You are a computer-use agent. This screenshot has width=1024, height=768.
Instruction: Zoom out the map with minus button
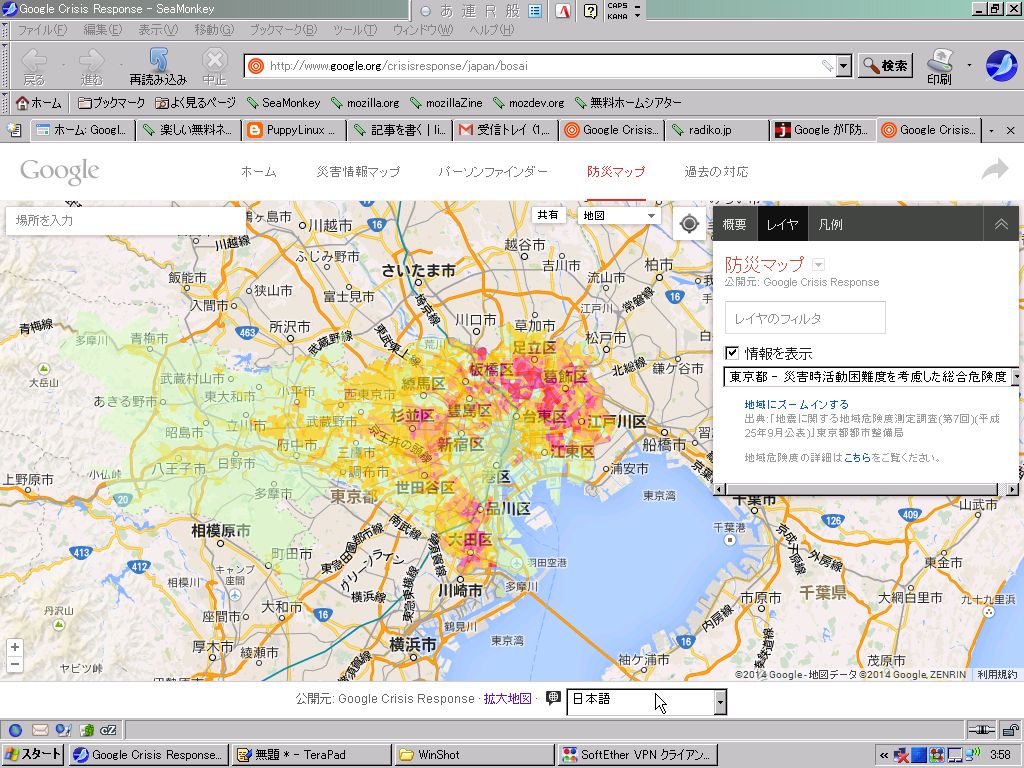coord(15,665)
